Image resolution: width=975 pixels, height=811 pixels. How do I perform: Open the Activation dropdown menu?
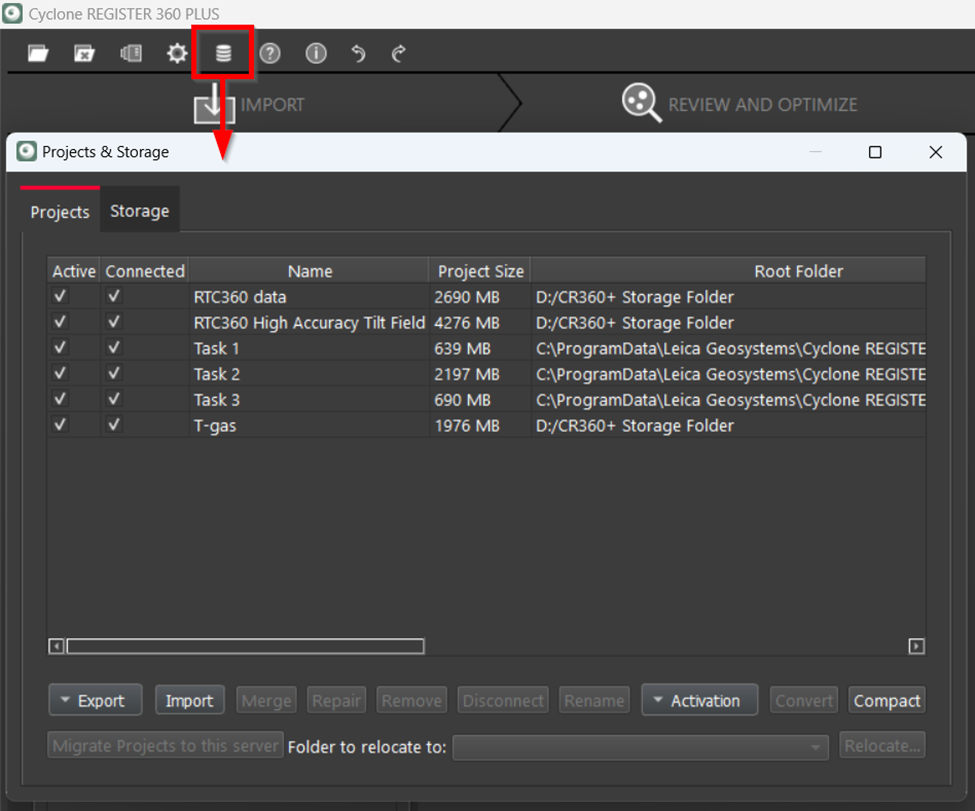coord(699,701)
